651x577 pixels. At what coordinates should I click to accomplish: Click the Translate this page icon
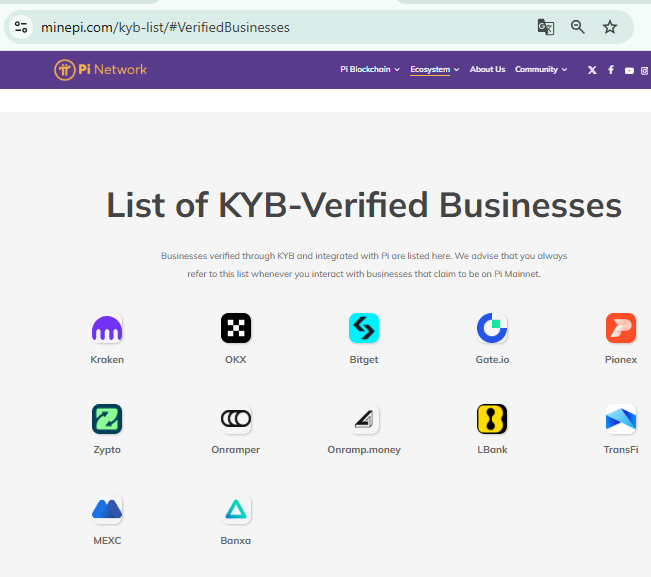546,27
